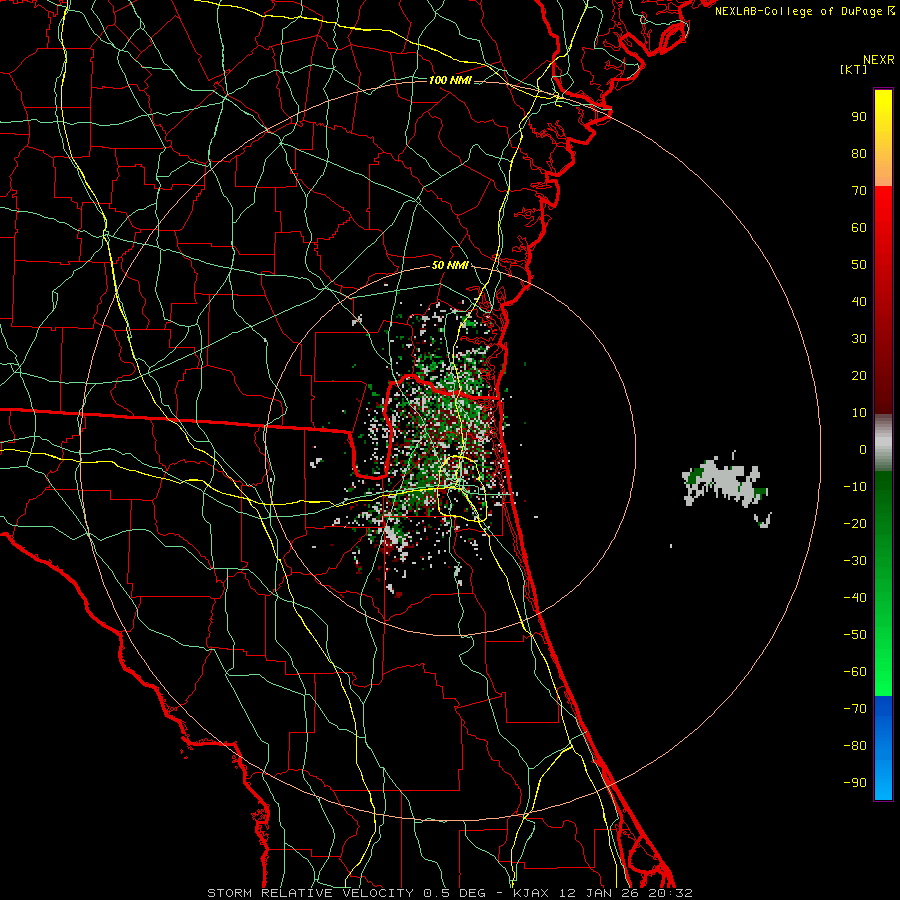Click the 60 value on velocity scale

pos(859,227)
